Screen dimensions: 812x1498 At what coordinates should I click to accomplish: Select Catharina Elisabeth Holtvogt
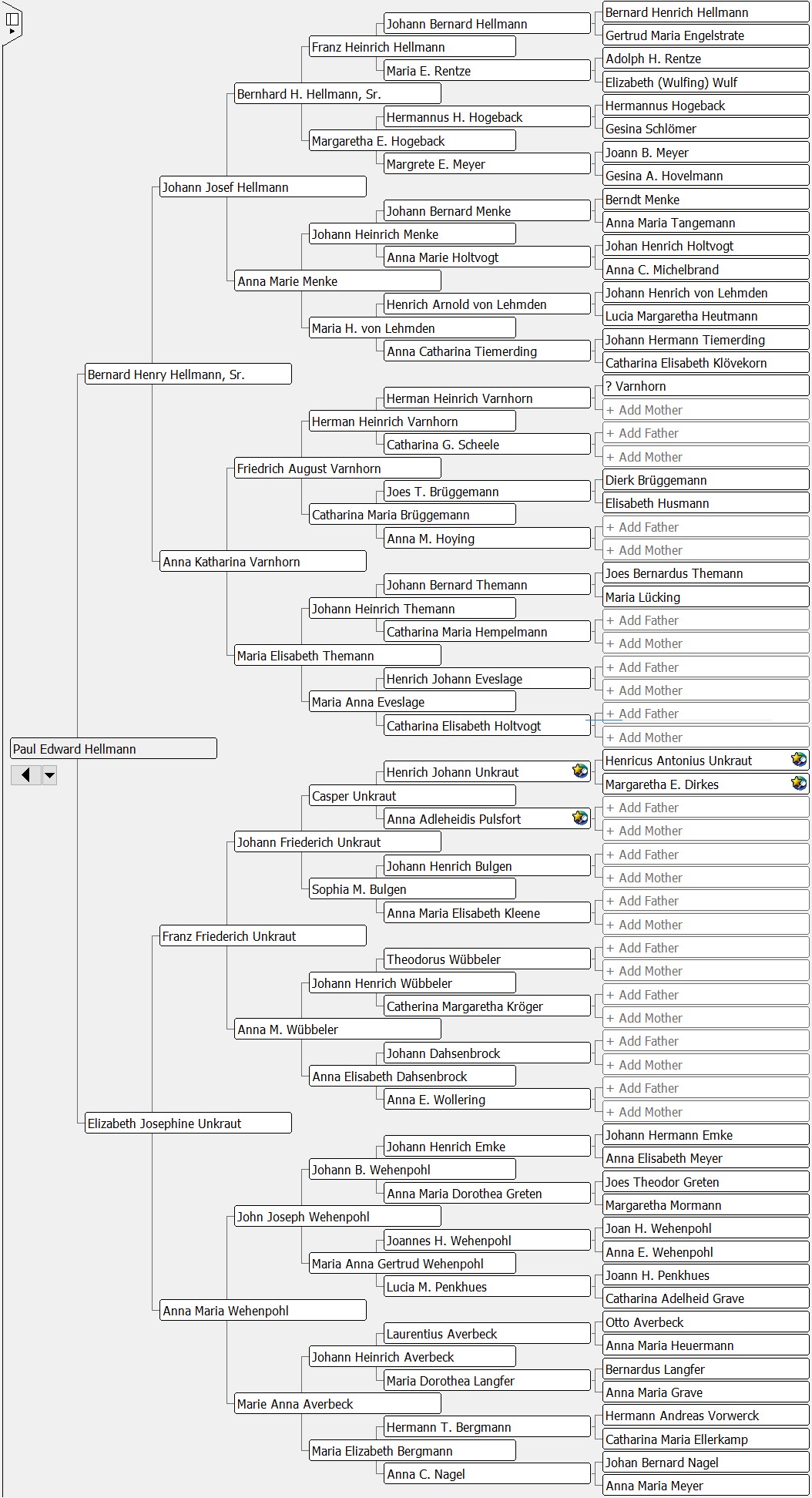tap(487, 725)
